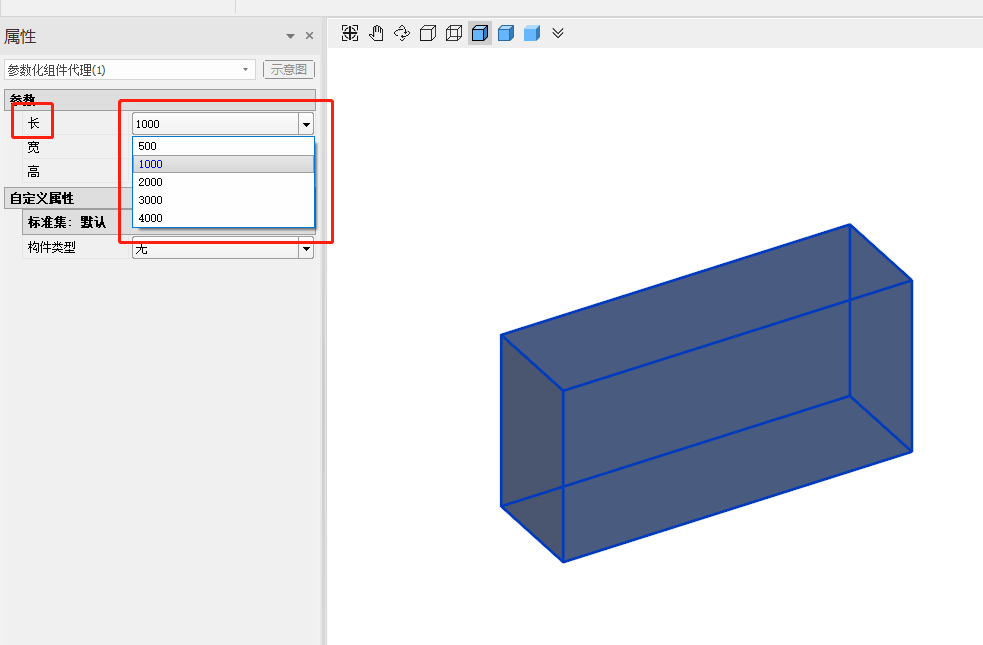Choose the light blue realistic cube style
This screenshot has height=645, width=983.
[532, 33]
